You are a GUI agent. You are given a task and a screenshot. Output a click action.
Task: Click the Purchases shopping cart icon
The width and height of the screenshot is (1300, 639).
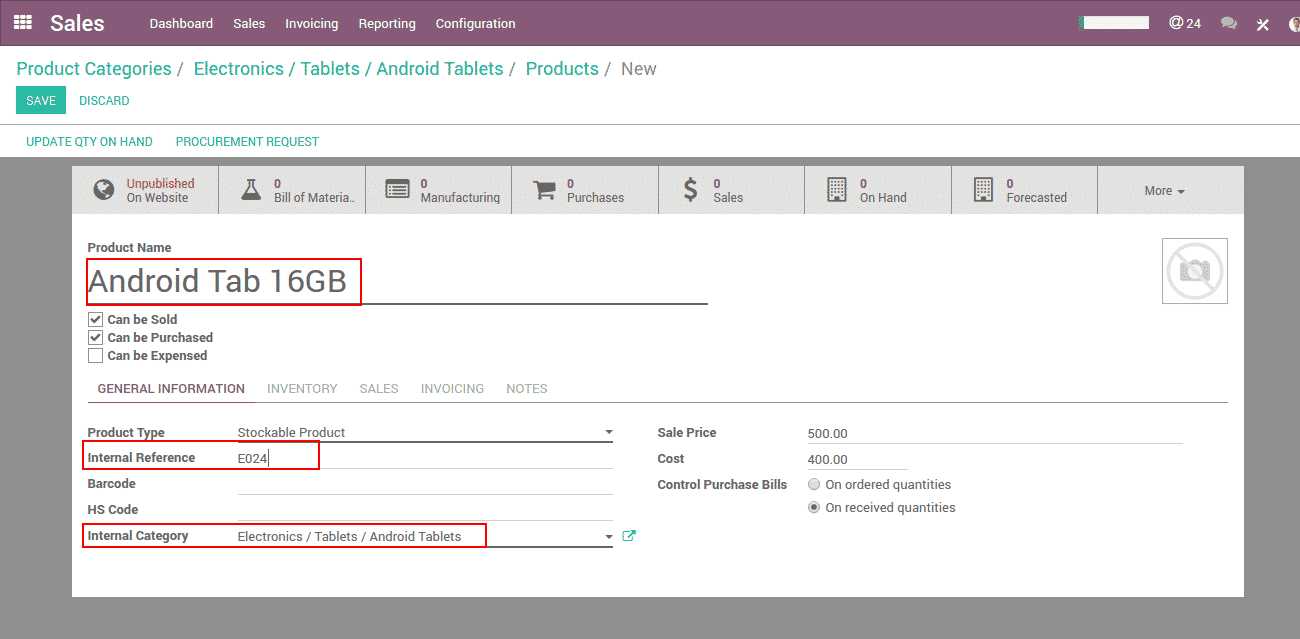point(544,190)
